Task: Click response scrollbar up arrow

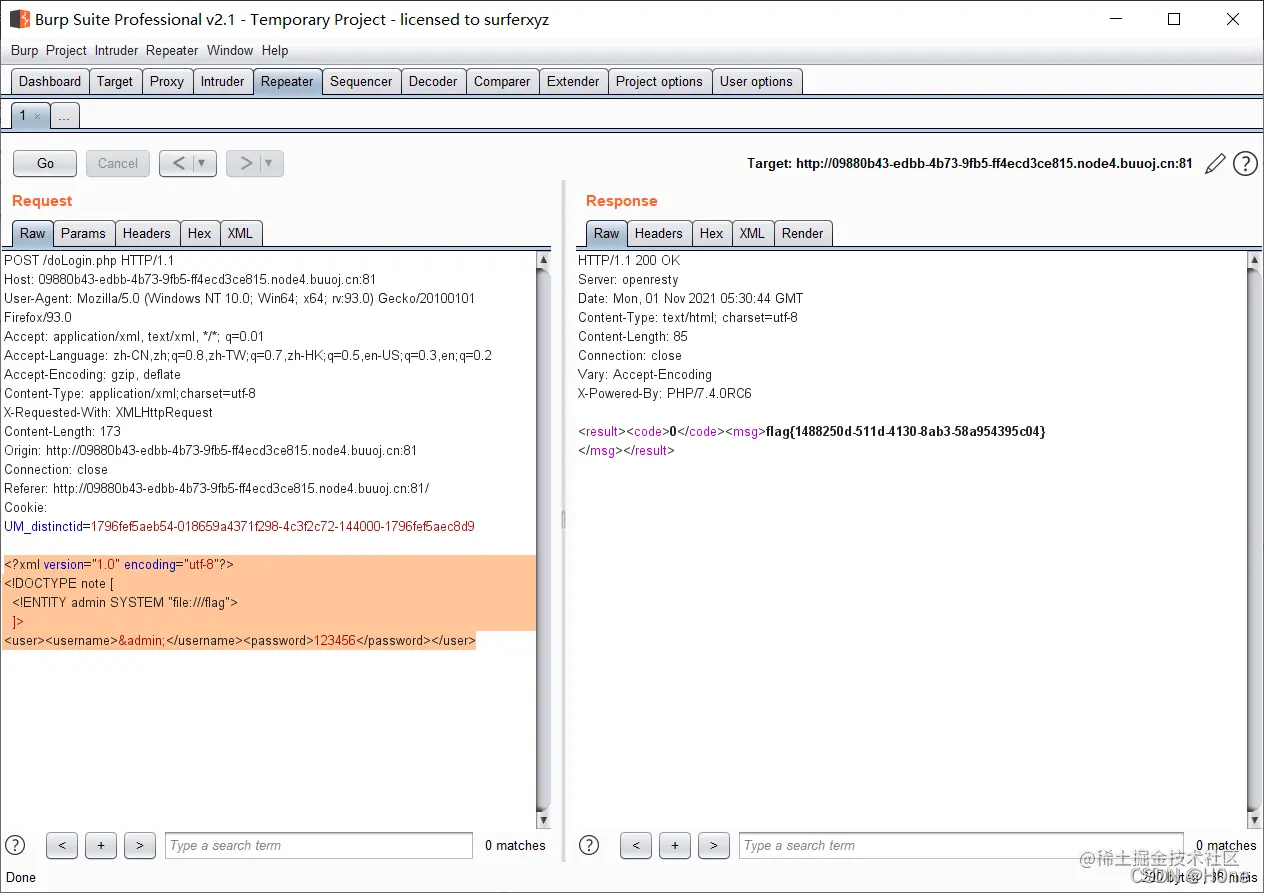Action: click(1255, 260)
